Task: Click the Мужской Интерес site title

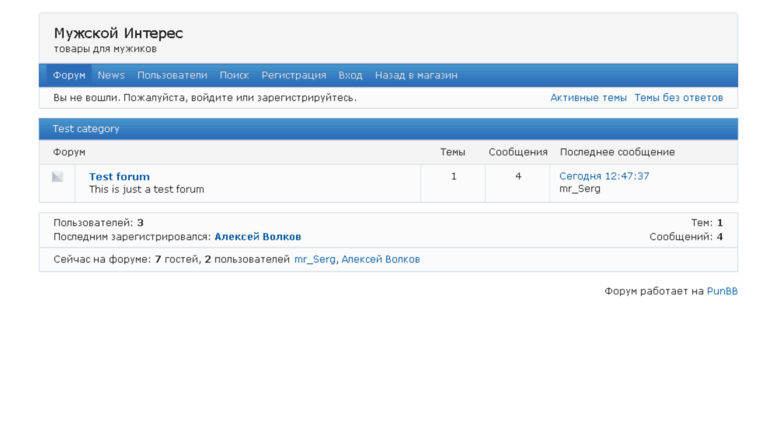Action: tap(118, 33)
